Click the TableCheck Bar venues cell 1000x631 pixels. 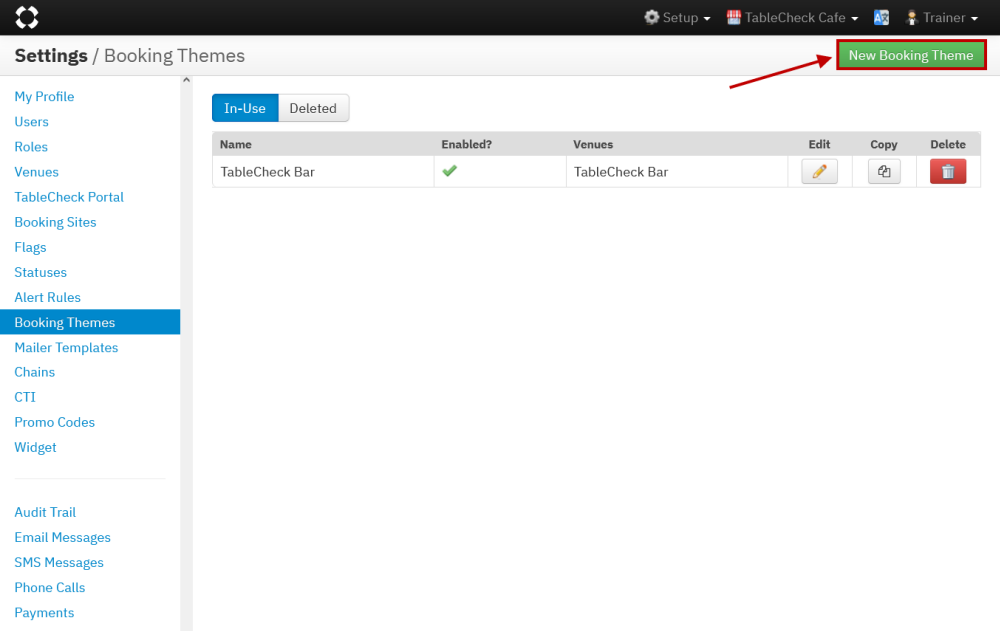point(677,172)
